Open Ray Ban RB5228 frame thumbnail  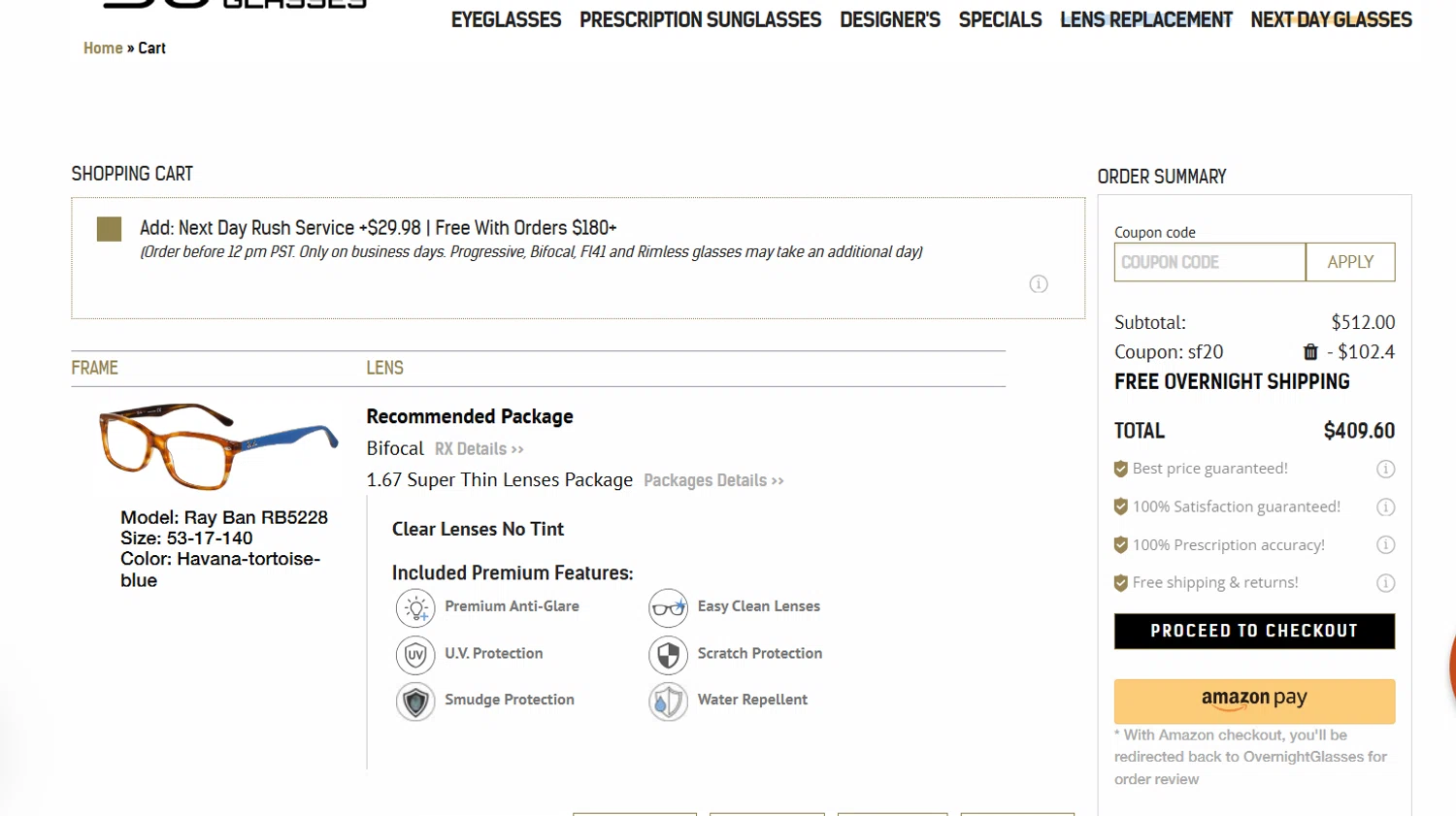point(218,446)
